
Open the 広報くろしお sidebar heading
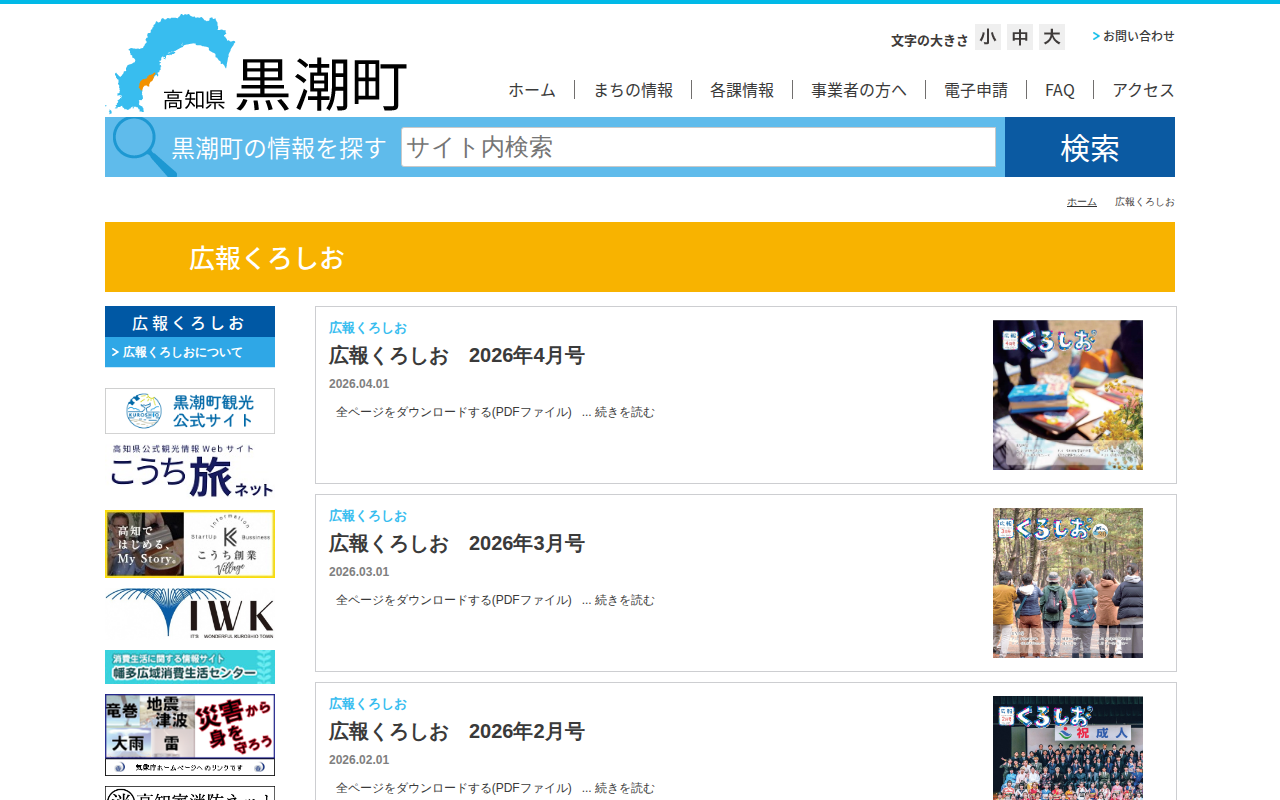(190, 322)
